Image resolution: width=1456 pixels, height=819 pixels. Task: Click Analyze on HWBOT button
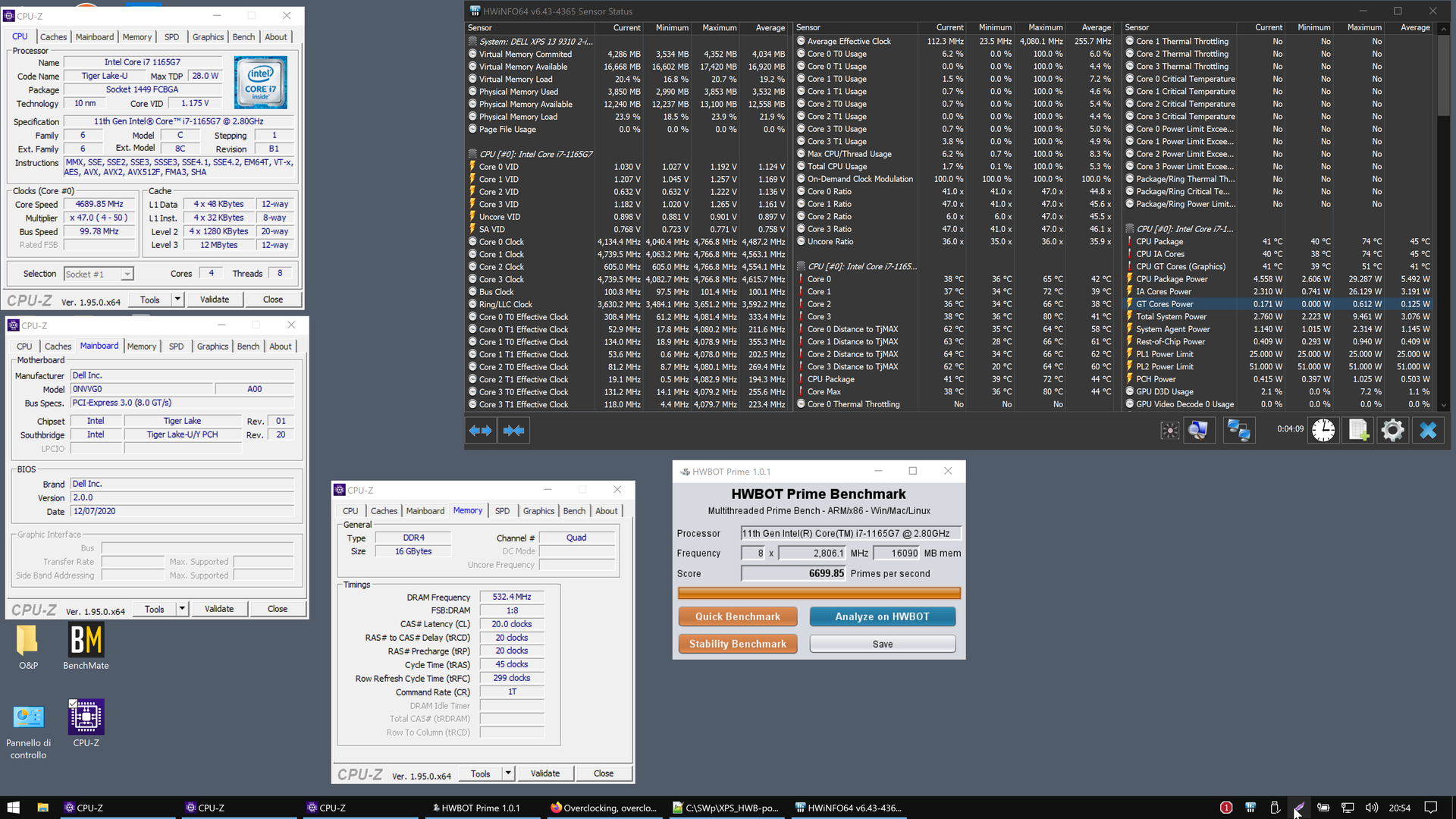[x=882, y=617]
